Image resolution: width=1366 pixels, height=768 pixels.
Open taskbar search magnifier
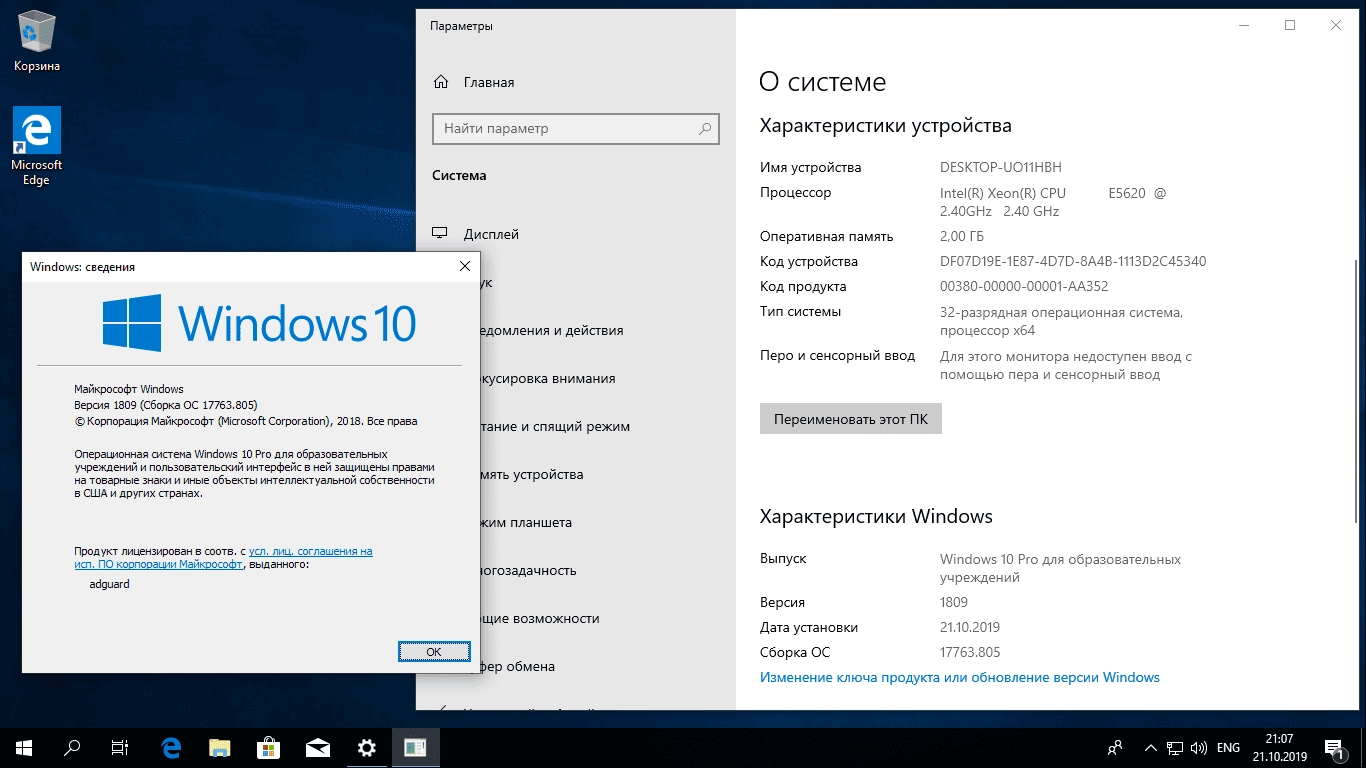click(72, 747)
